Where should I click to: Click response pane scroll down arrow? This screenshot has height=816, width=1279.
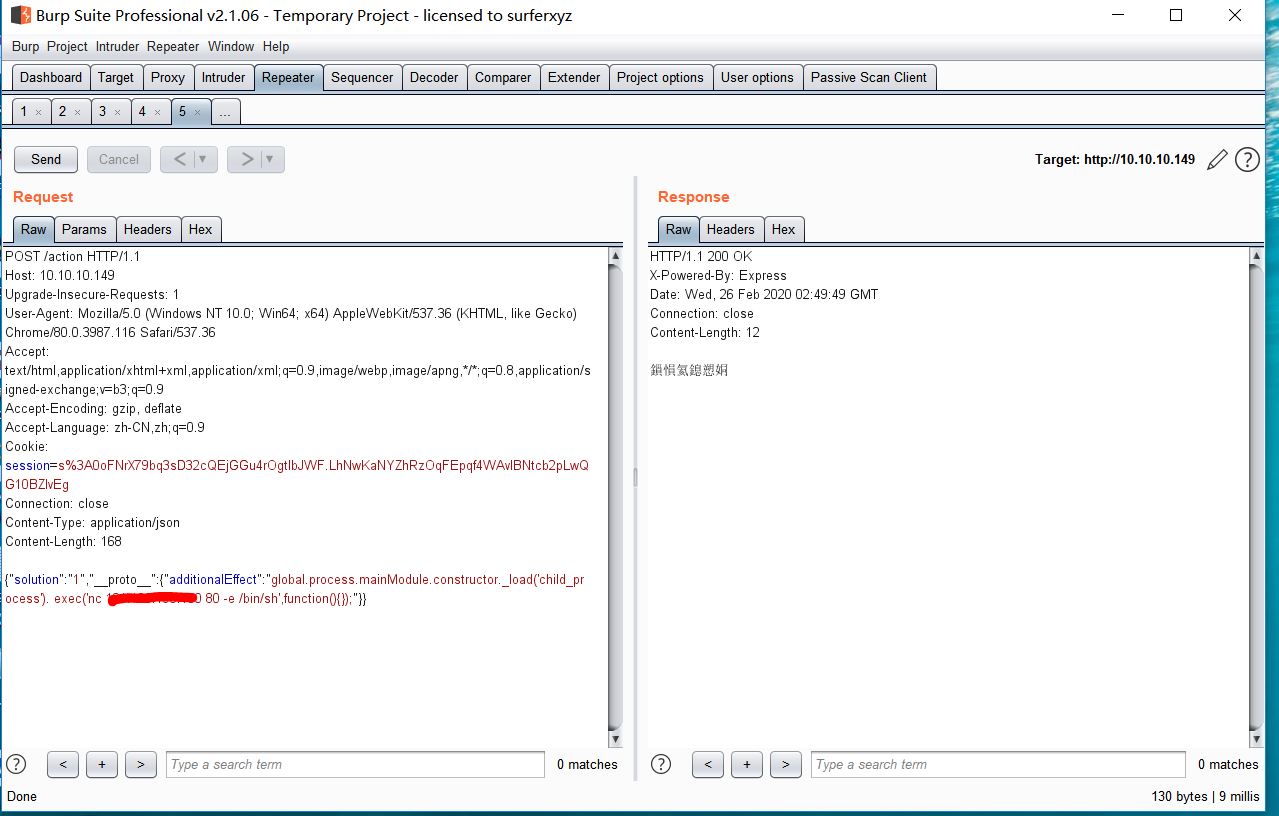point(1257,739)
